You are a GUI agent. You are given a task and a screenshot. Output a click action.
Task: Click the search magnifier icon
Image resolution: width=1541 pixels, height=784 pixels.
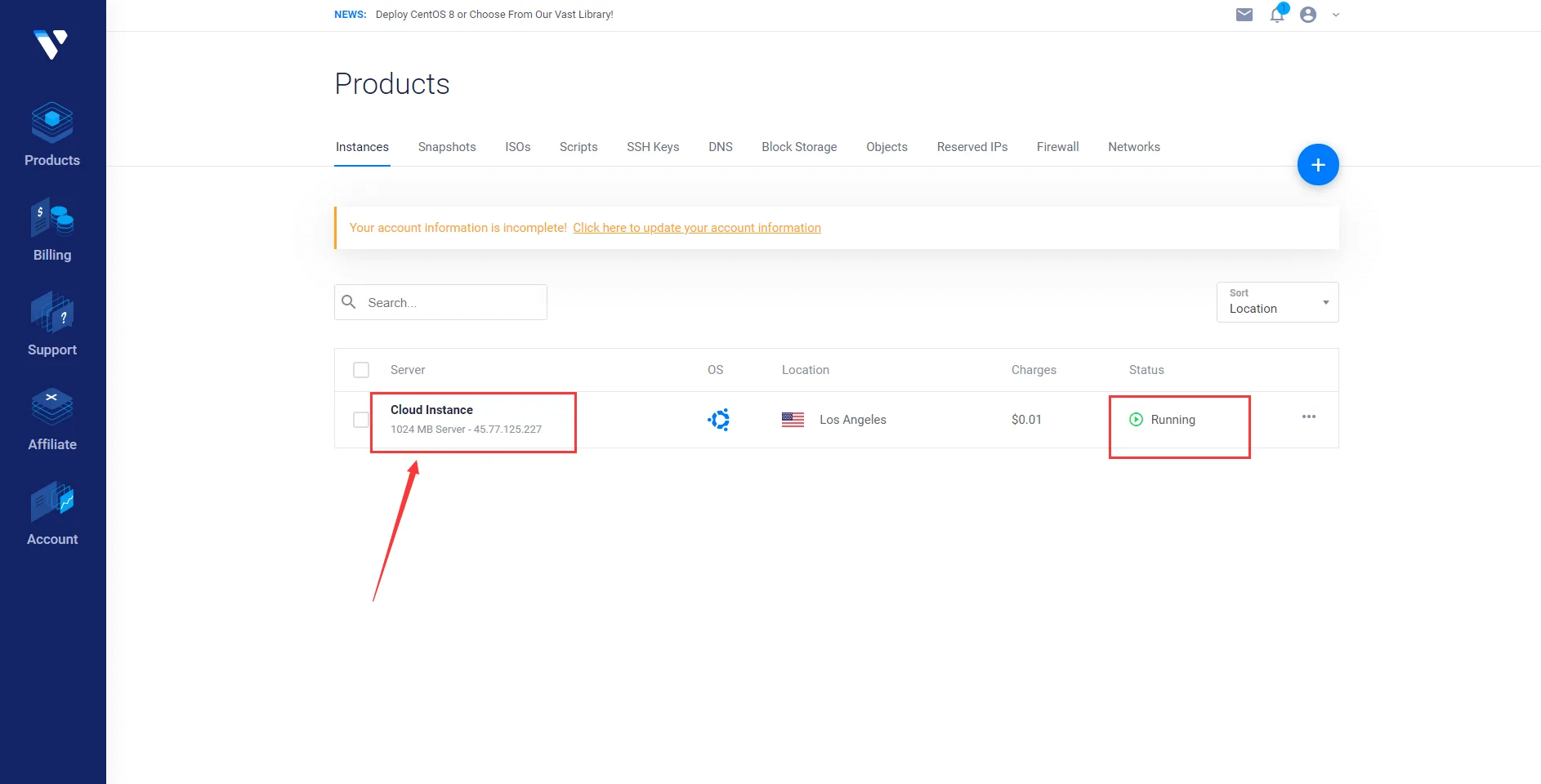pyautogui.click(x=349, y=302)
